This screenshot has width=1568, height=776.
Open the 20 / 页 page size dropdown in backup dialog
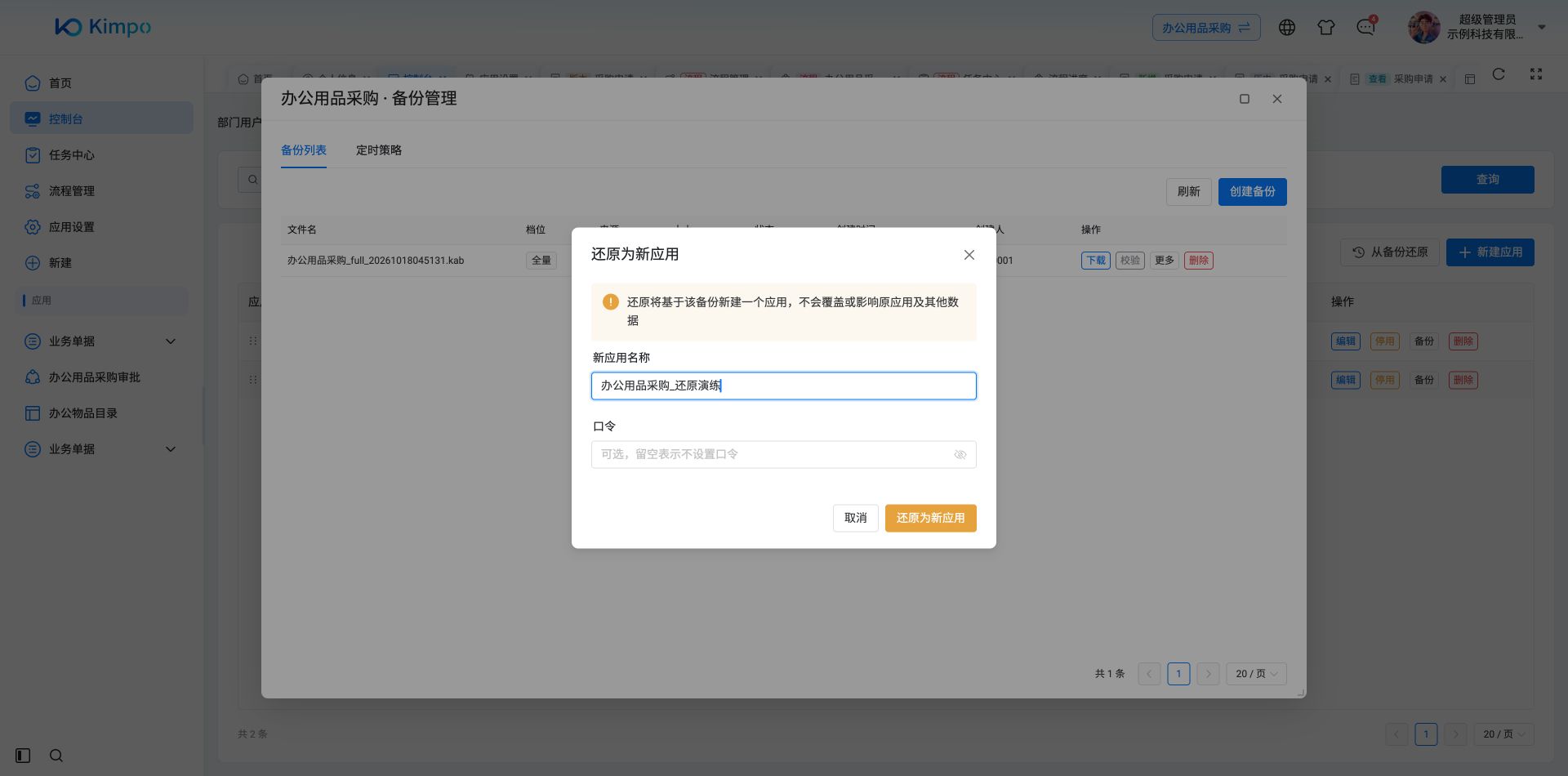pos(1256,674)
